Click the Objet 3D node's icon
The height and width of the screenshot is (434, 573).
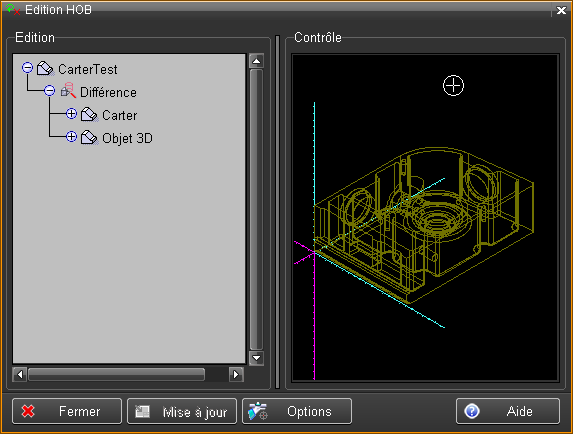click(90, 137)
